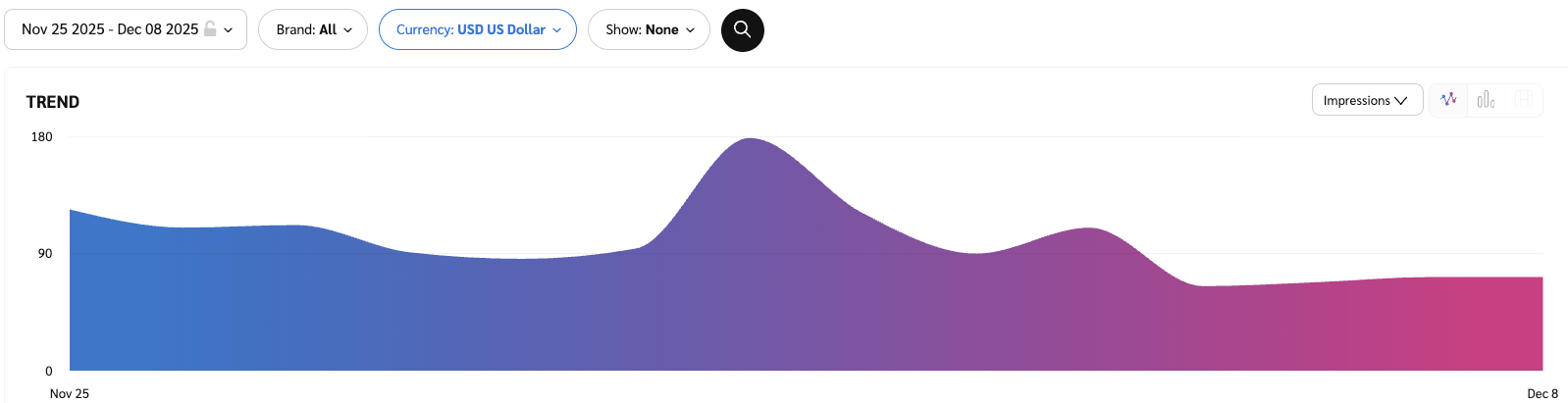Screen dimensions: 1568x403
Task: Switch to the bar chart view icon
Action: coord(1486,100)
